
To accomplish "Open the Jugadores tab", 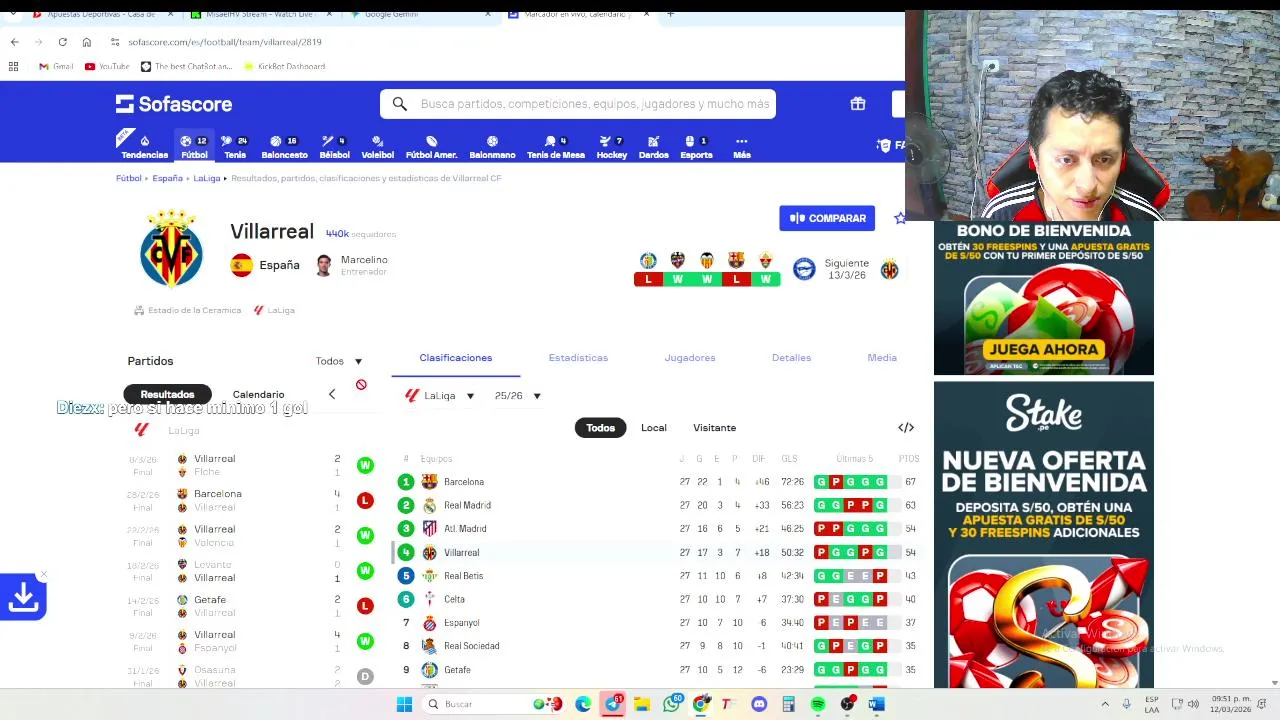I will [x=690, y=357].
